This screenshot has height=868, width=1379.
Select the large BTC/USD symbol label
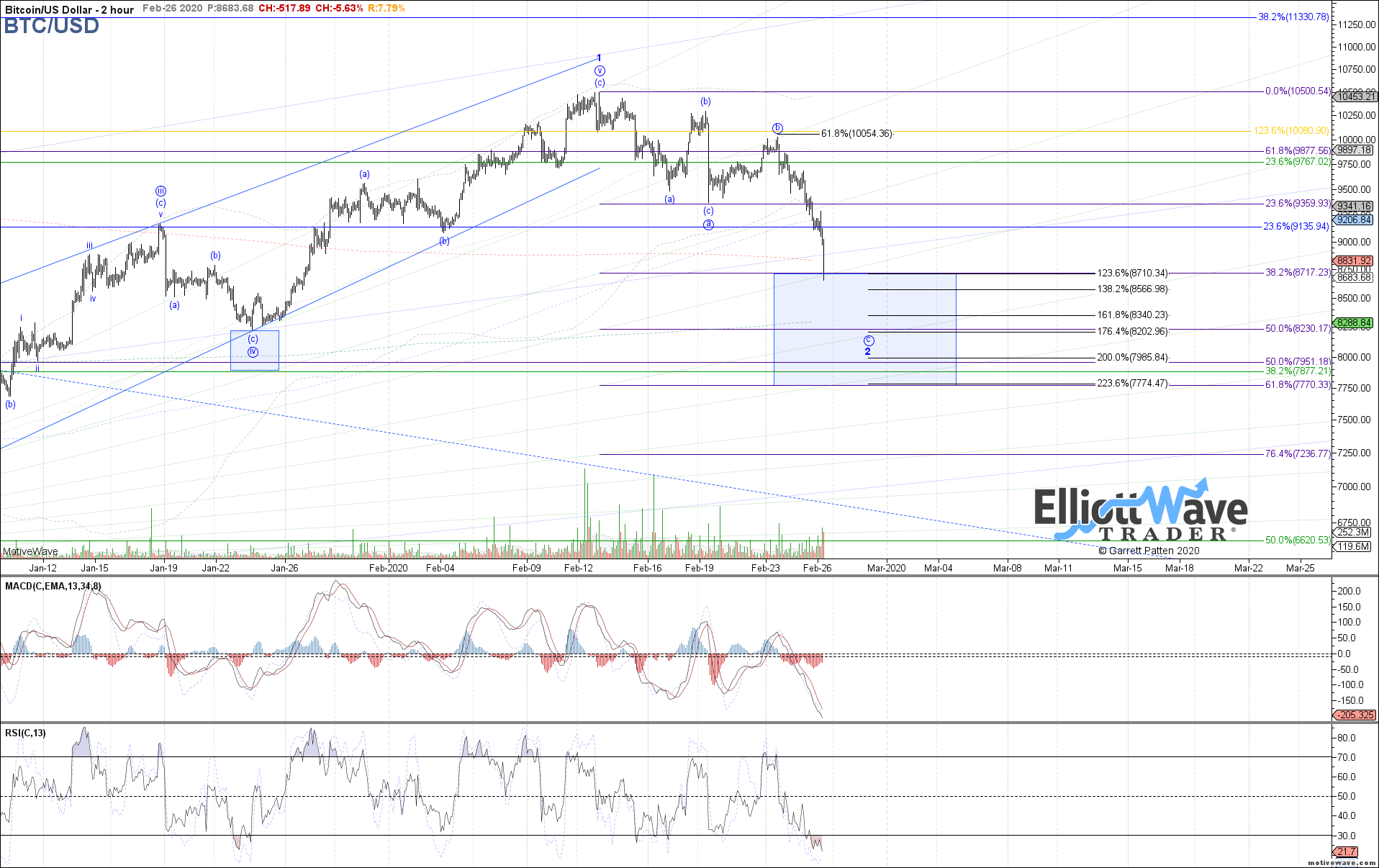pyautogui.click(x=51, y=26)
